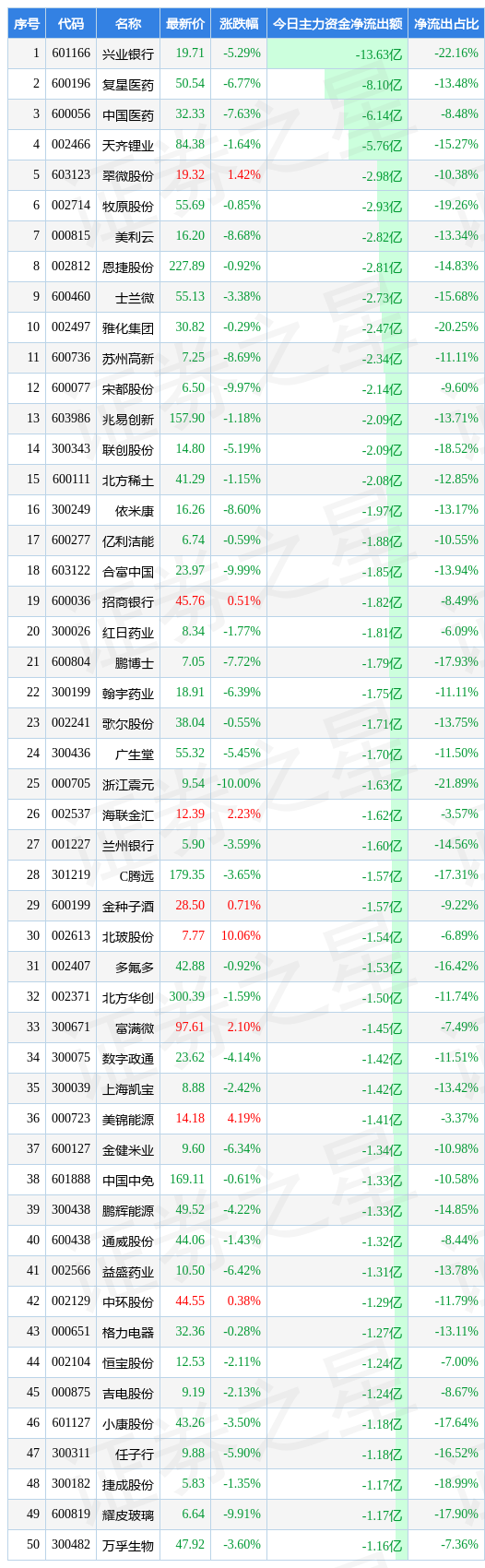Click 雅化集团 outflow ratio -20.25%
The image size is (485, 1568).
click(456, 327)
